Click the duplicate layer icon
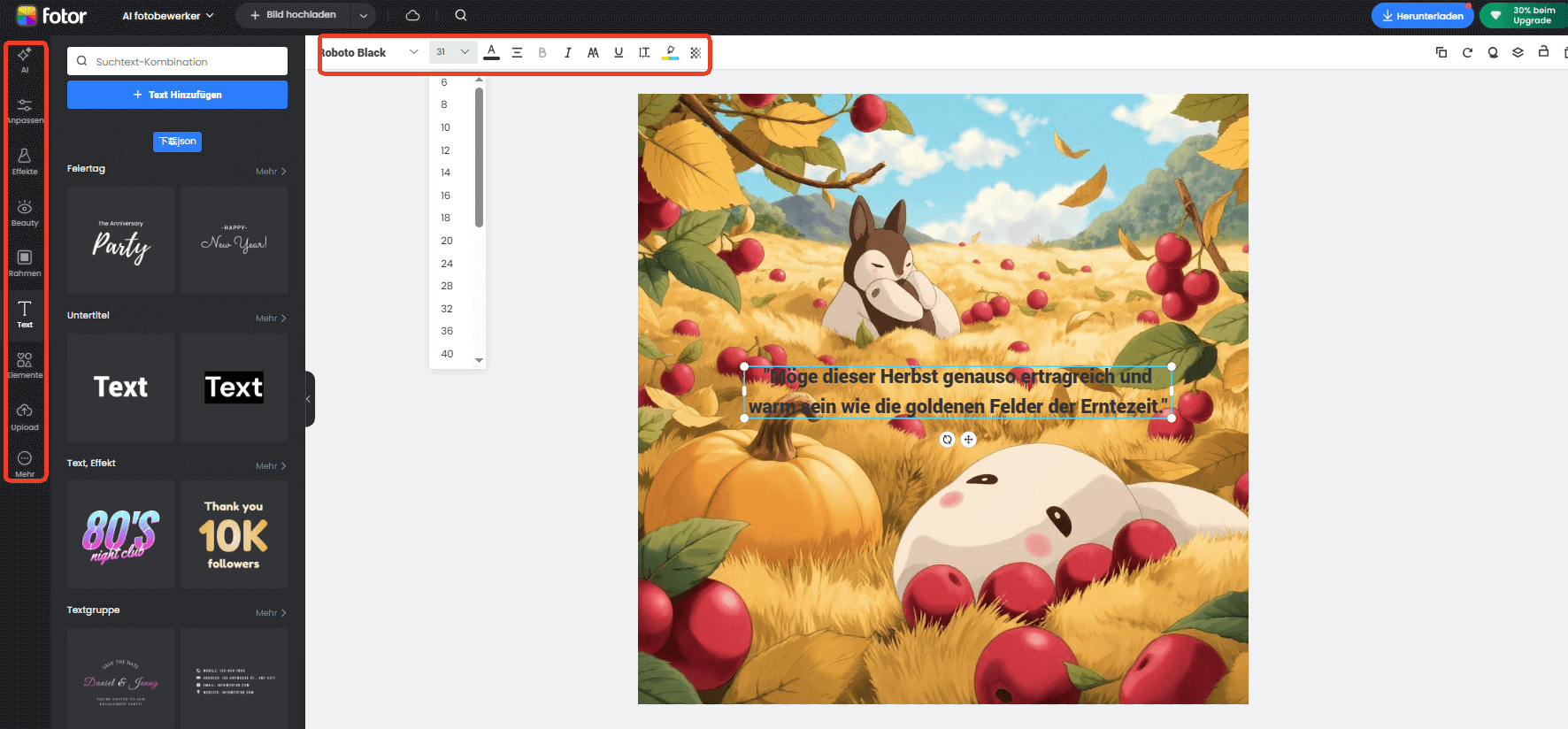 [x=1441, y=52]
